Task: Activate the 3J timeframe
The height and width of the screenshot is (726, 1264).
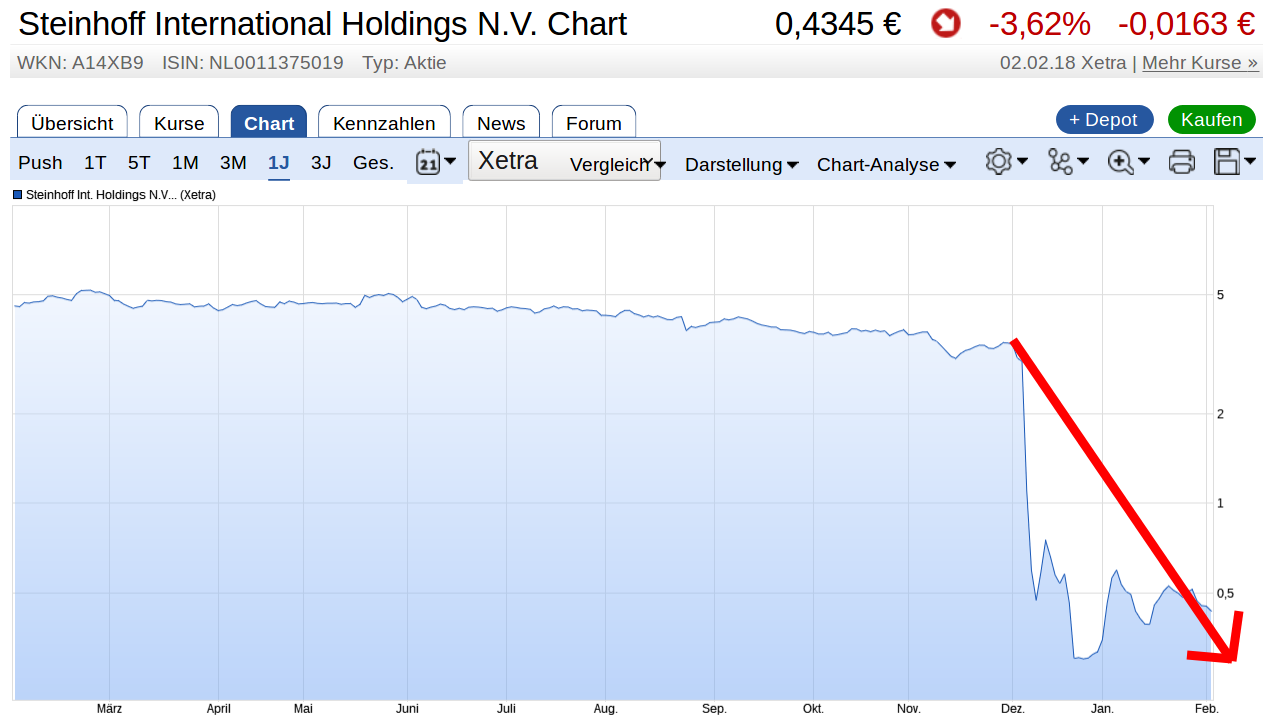Action: 321,162
